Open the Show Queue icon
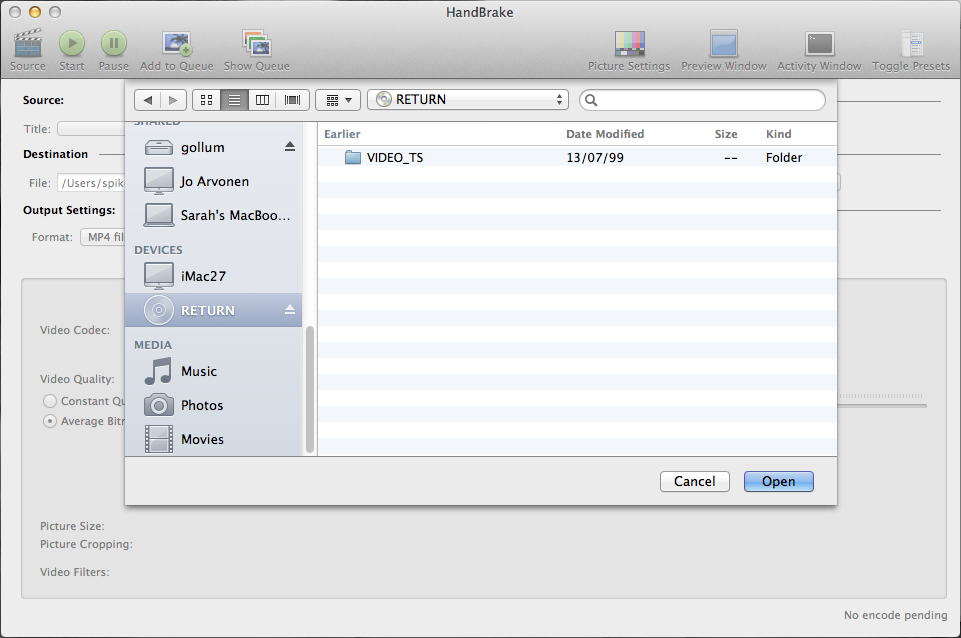This screenshot has height=638, width=961. coord(256,44)
